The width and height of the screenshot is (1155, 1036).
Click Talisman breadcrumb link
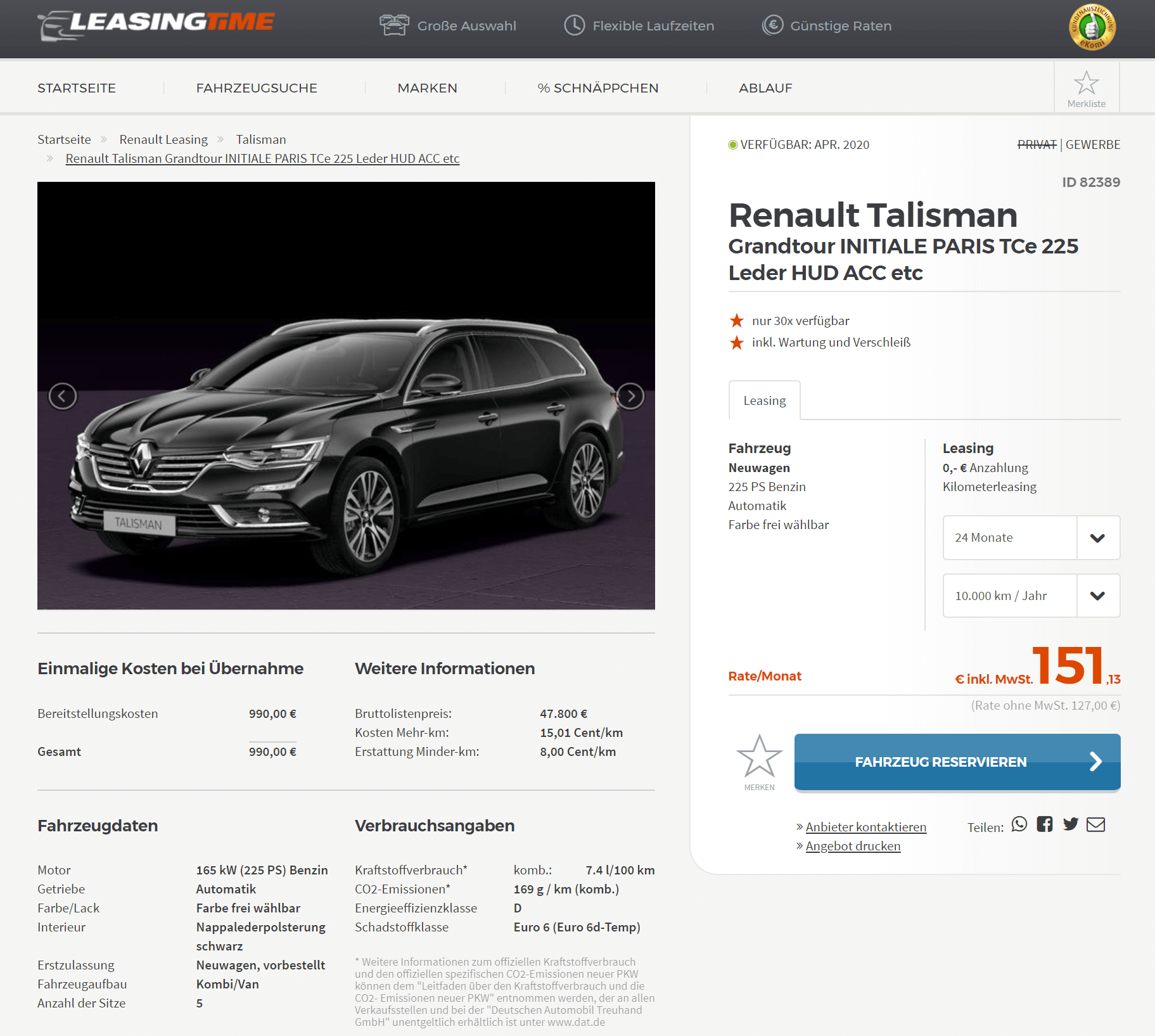[x=261, y=139]
